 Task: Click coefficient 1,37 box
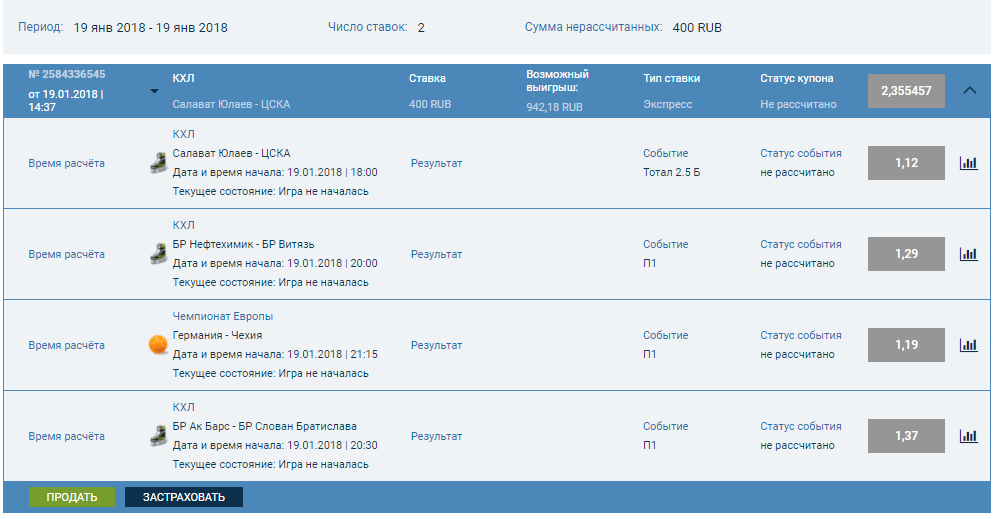tap(906, 436)
